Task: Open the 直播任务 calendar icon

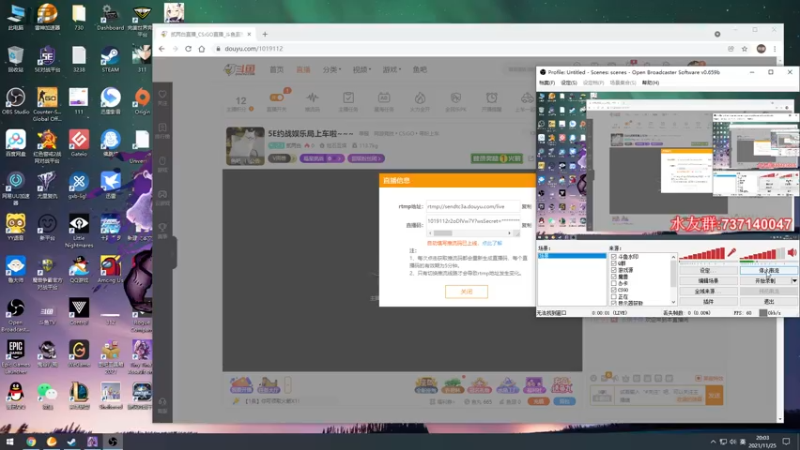Action: tap(384, 97)
